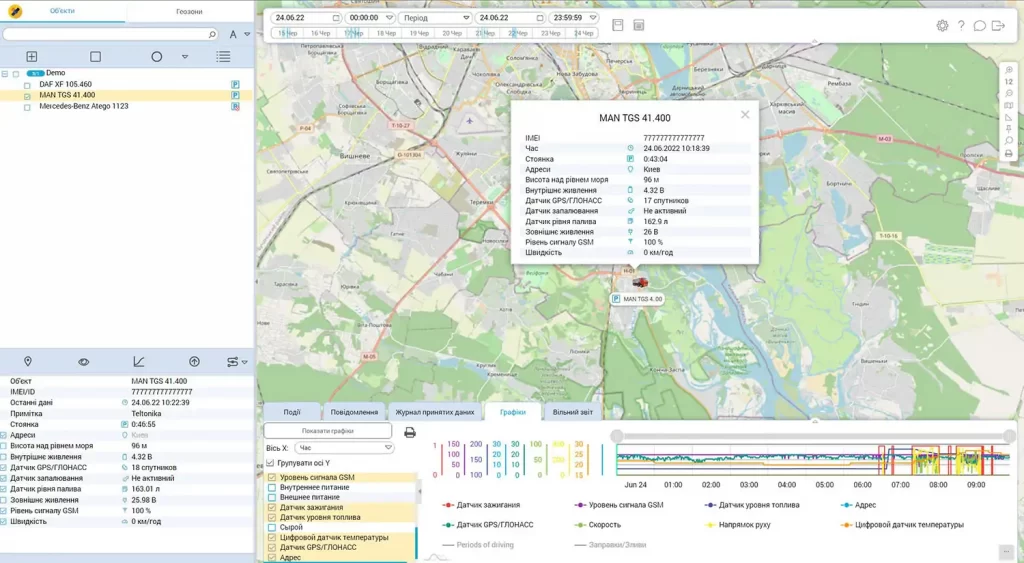Click parking status icon for DAF XF 105.460

point(235,84)
